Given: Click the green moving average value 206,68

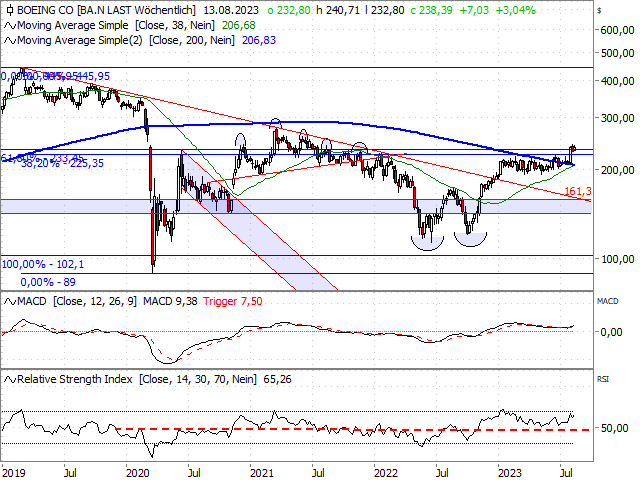Looking at the screenshot, I should [x=239, y=25].
